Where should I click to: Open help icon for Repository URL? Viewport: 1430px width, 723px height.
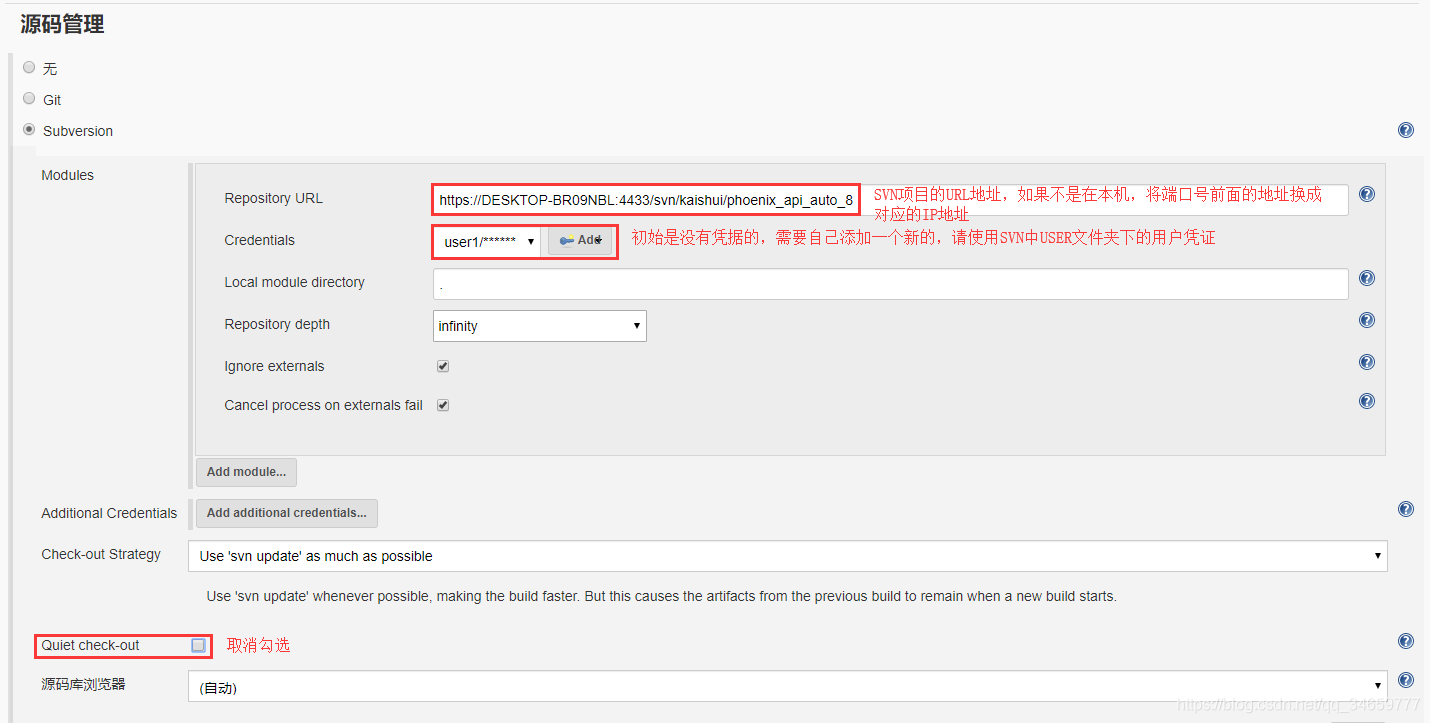click(1367, 194)
